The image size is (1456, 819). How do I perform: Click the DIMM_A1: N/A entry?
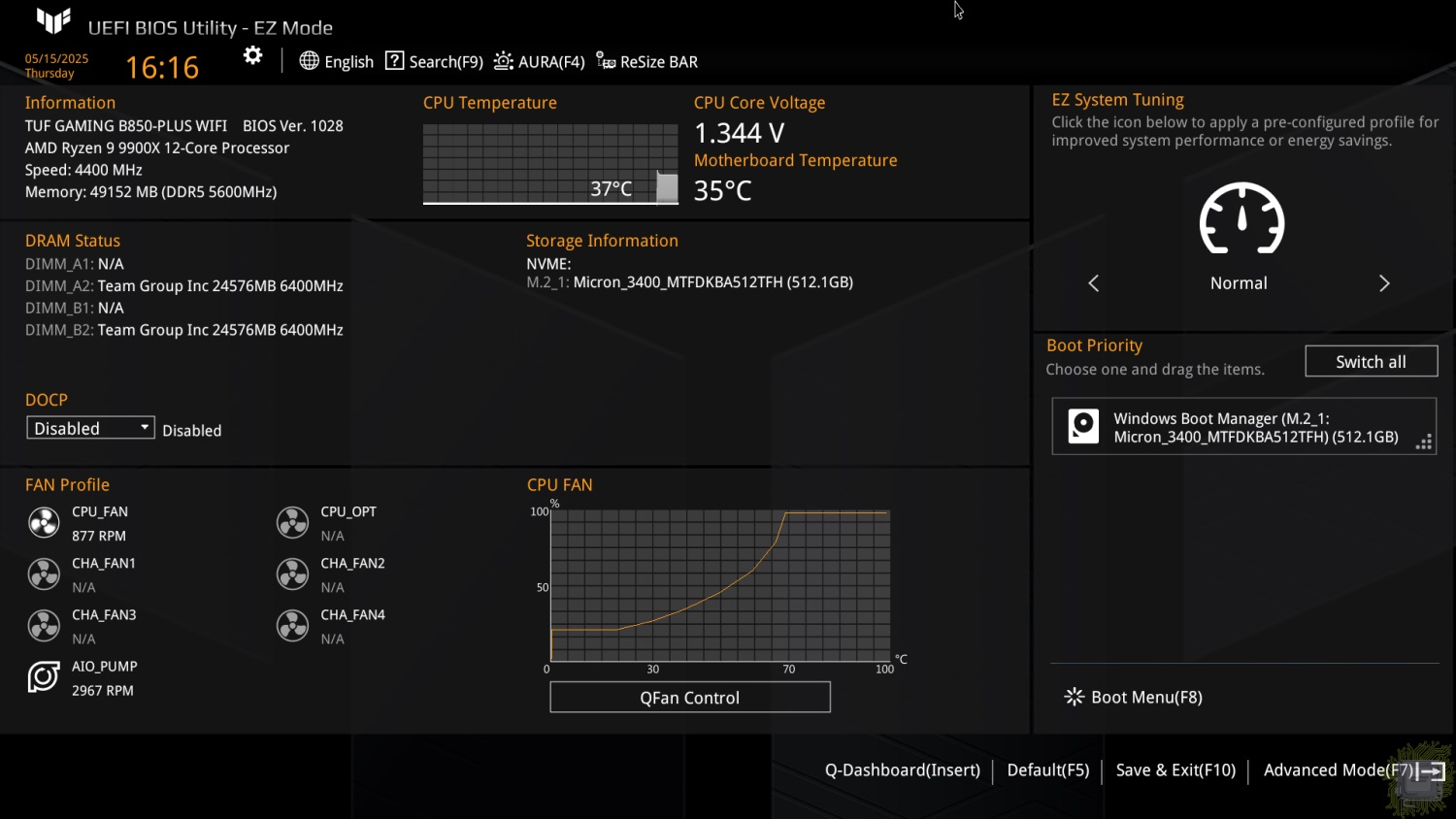click(x=75, y=264)
